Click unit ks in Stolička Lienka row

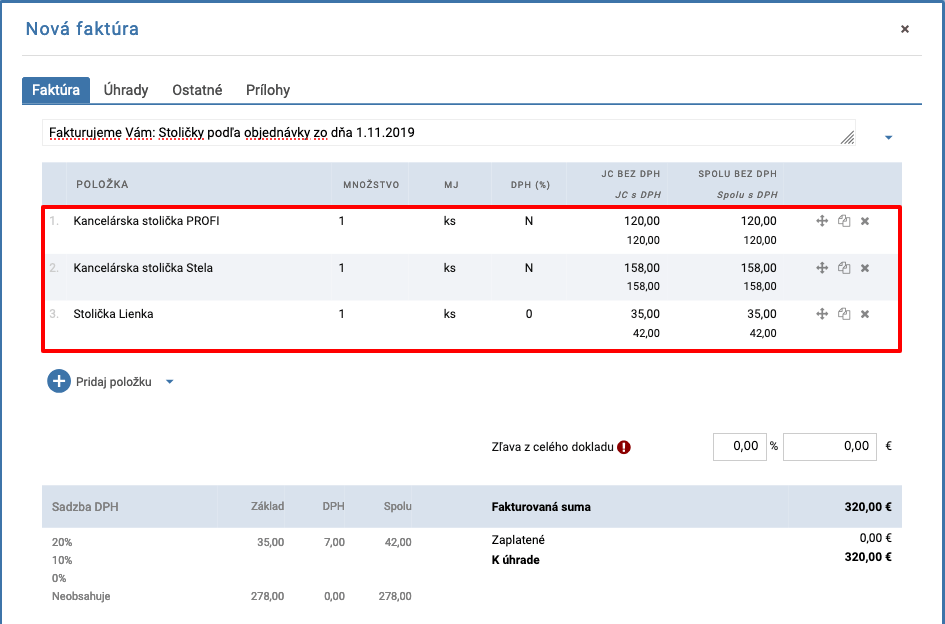[450, 314]
